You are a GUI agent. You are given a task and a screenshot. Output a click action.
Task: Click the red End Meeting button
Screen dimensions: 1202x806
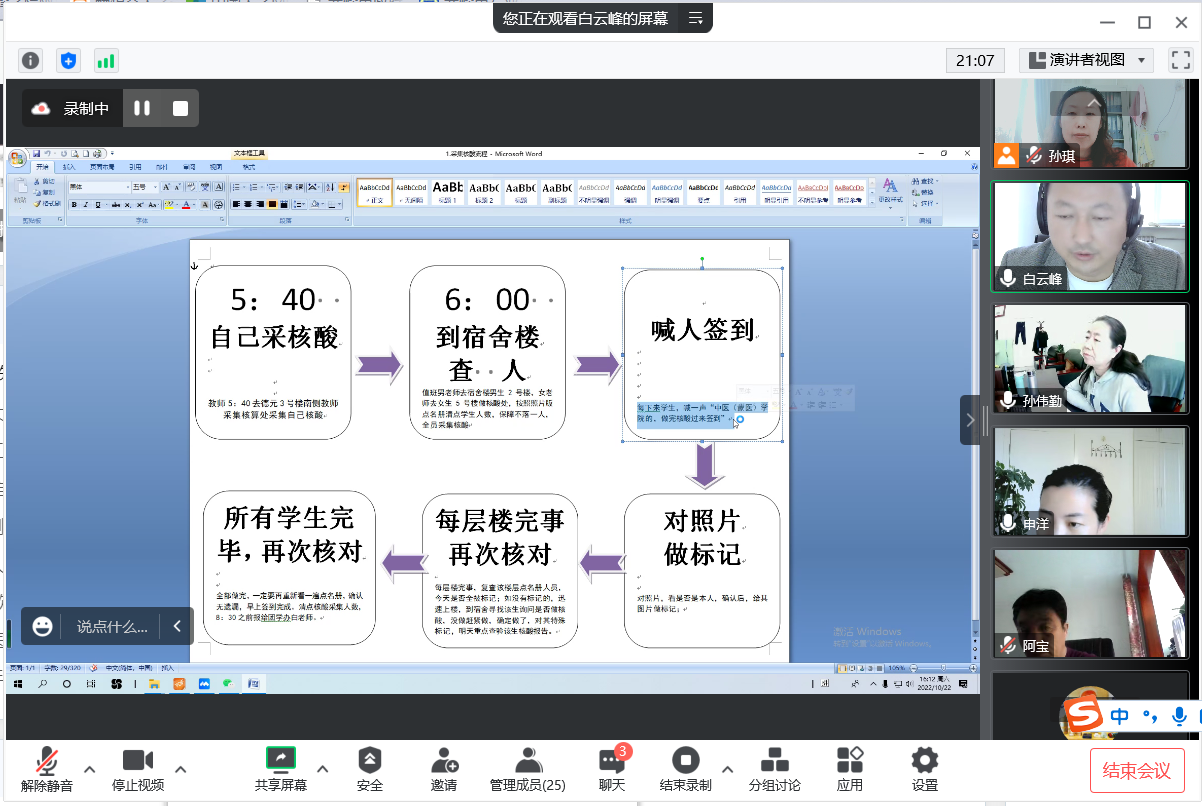tap(1137, 770)
